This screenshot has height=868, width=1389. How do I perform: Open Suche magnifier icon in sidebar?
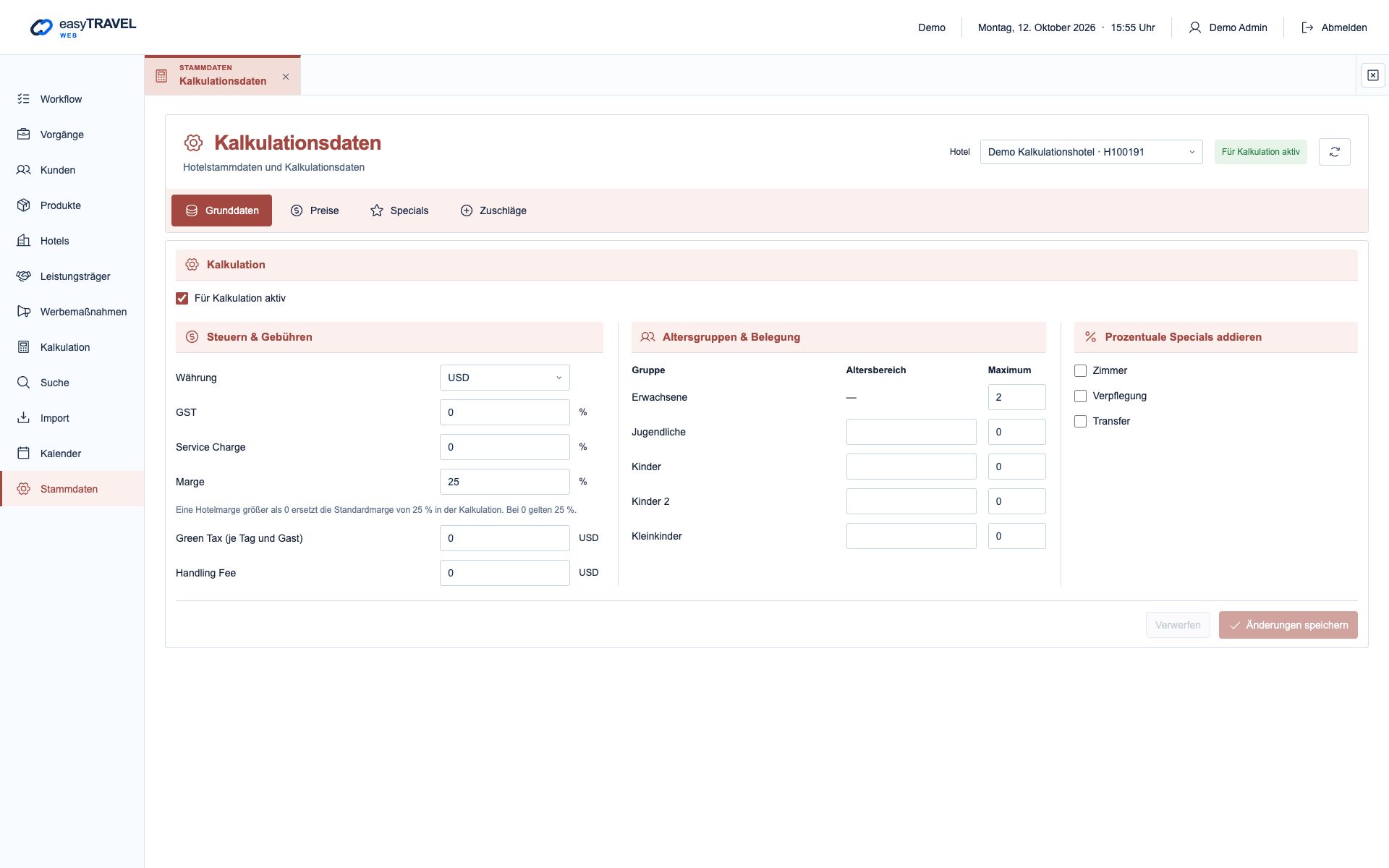(23, 383)
